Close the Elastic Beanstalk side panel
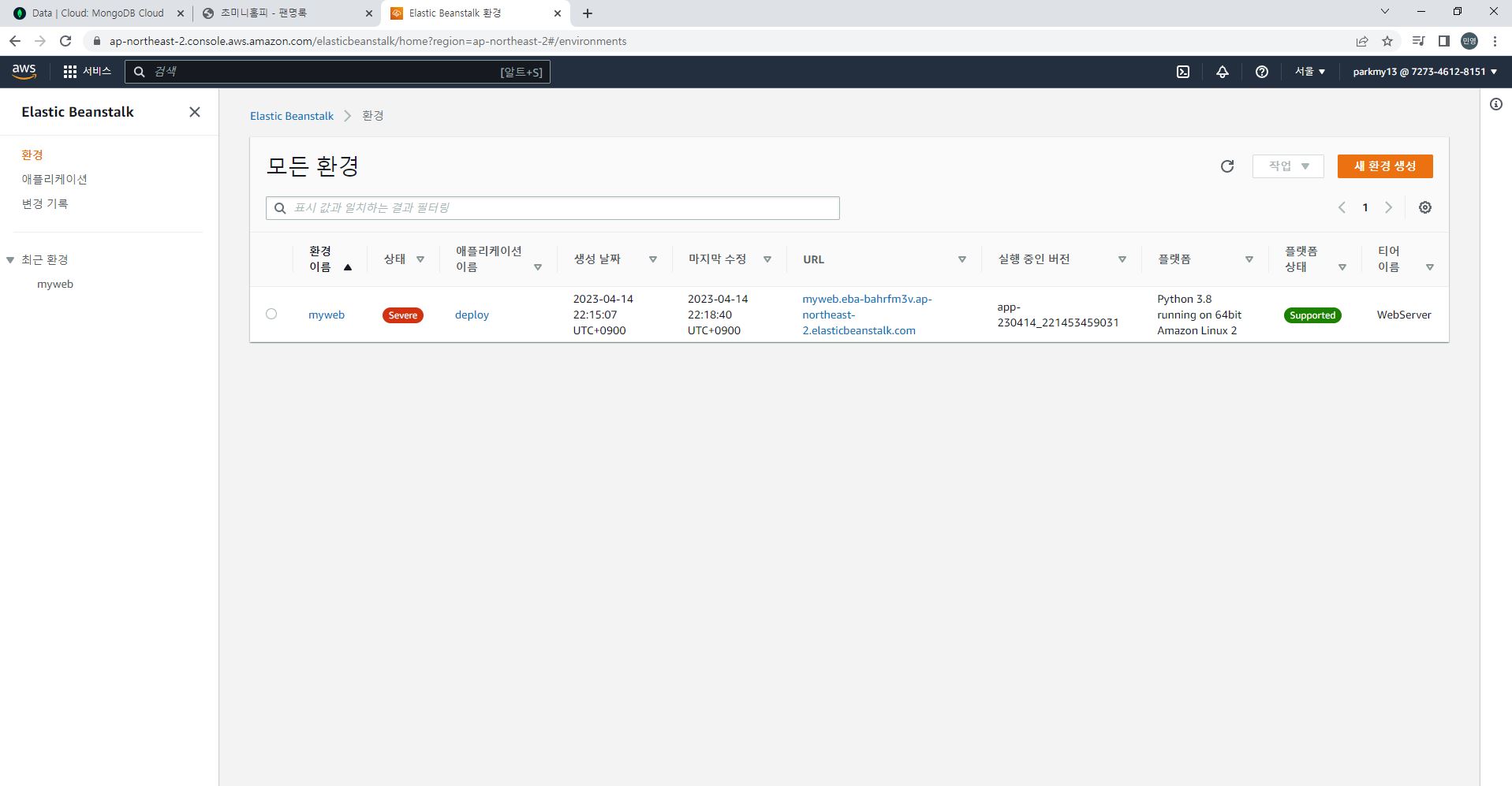The image size is (1512, 786). 195,112
